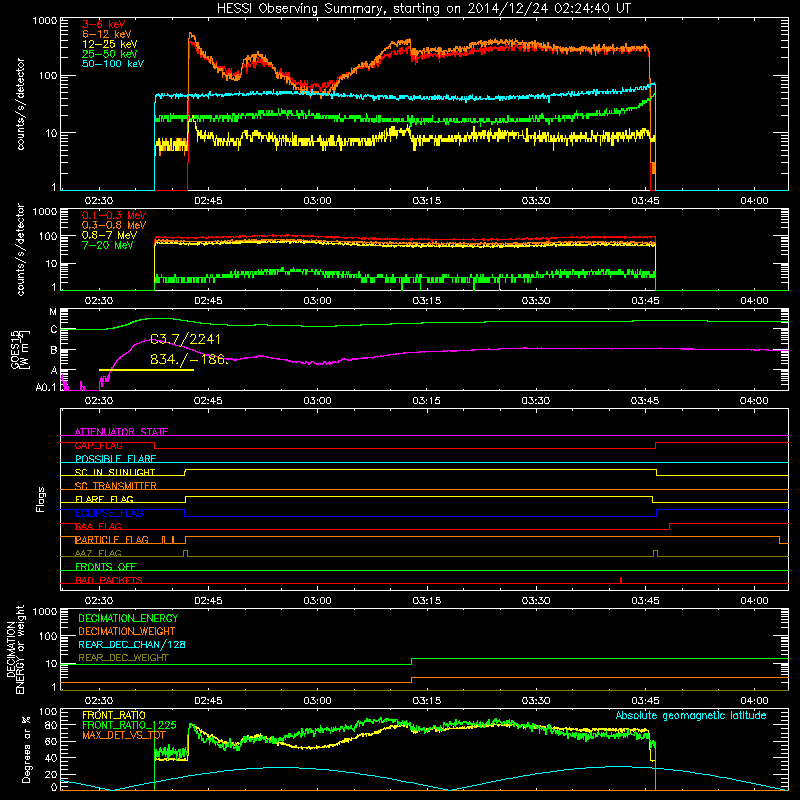Click the 03:30 tick label under GOES panel
The height and width of the screenshot is (800, 800).
tap(536, 401)
